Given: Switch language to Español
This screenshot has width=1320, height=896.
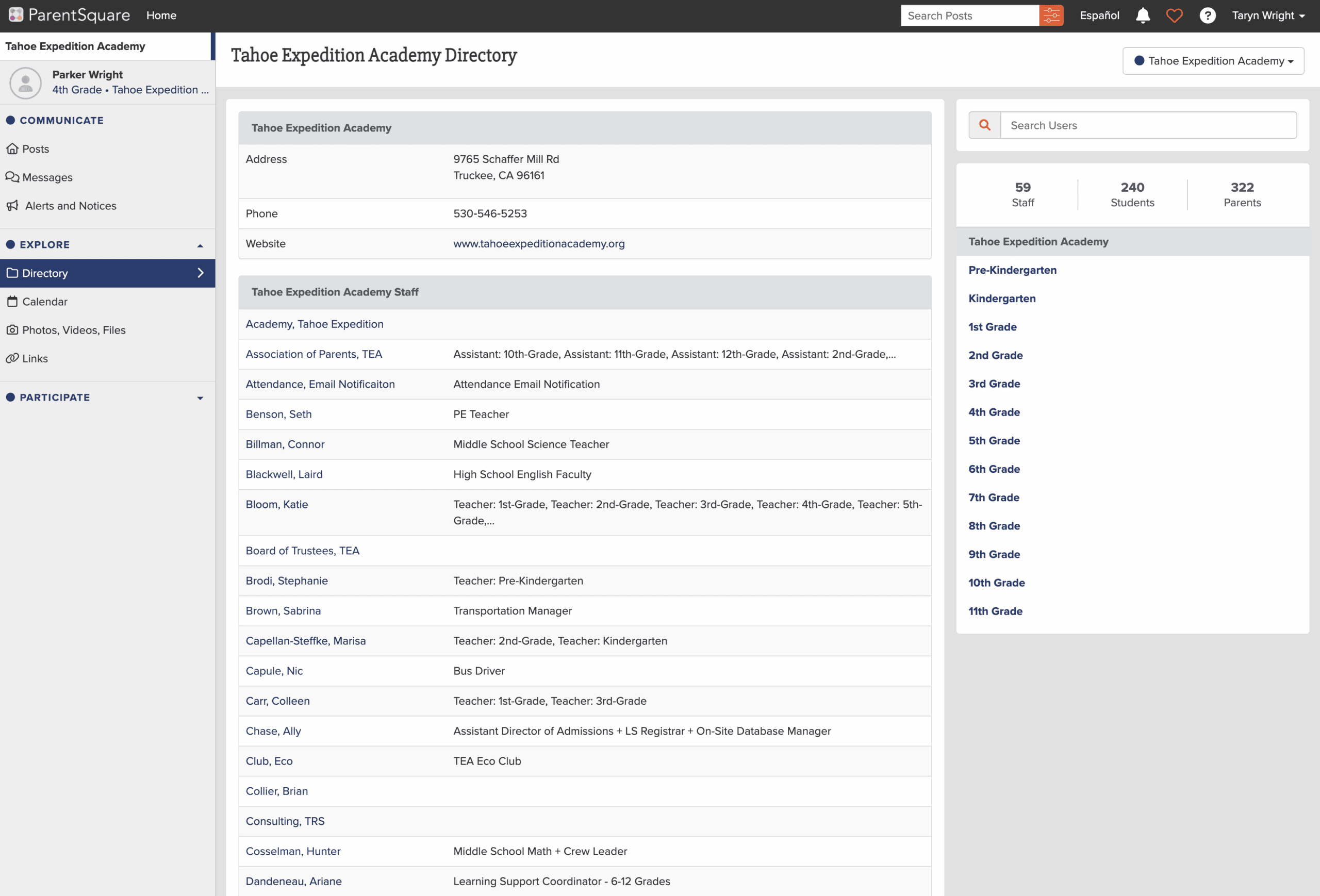Looking at the screenshot, I should click(1099, 15).
